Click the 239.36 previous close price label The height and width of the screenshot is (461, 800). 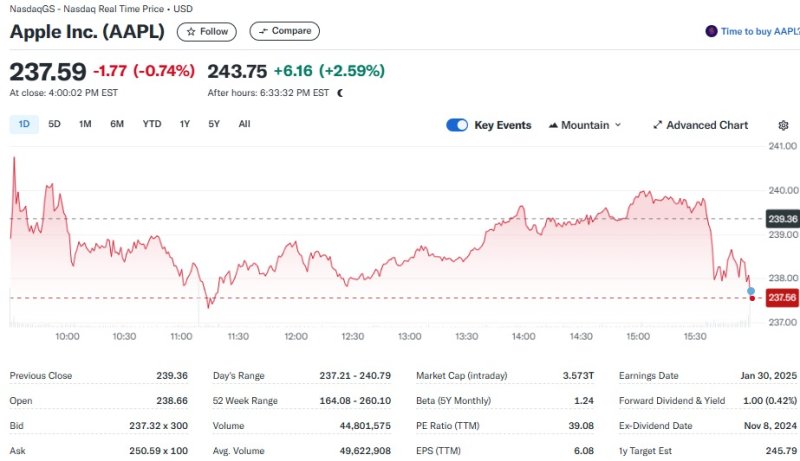(x=782, y=218)
